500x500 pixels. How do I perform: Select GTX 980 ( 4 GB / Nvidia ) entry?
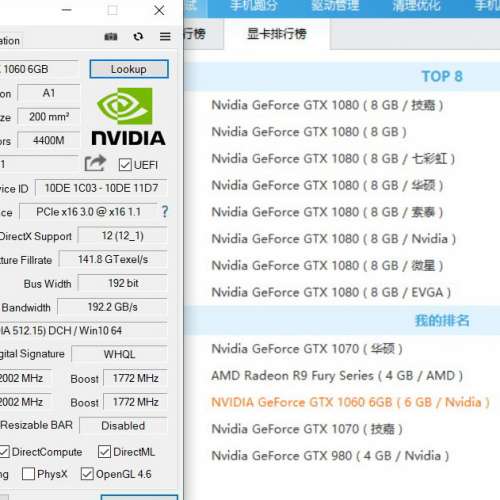330,456
